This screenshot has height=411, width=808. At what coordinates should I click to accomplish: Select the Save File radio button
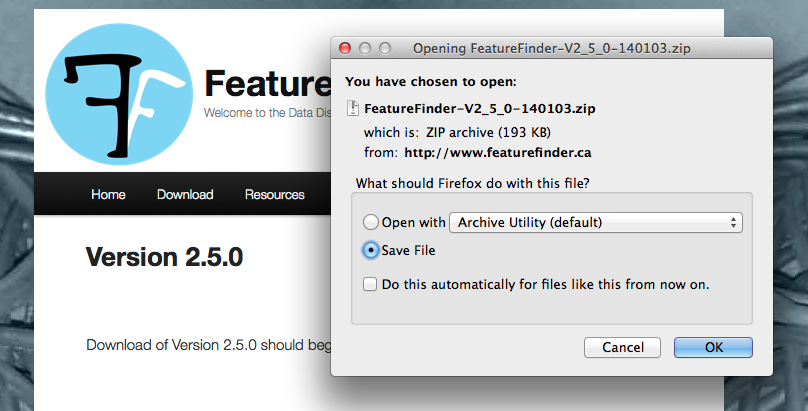pyautogui.click(x=371, y=250)
